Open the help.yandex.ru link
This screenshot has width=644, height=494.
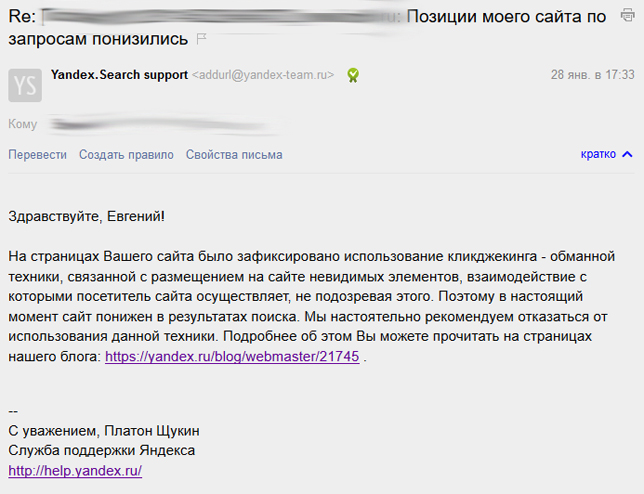tap(75, 471)
